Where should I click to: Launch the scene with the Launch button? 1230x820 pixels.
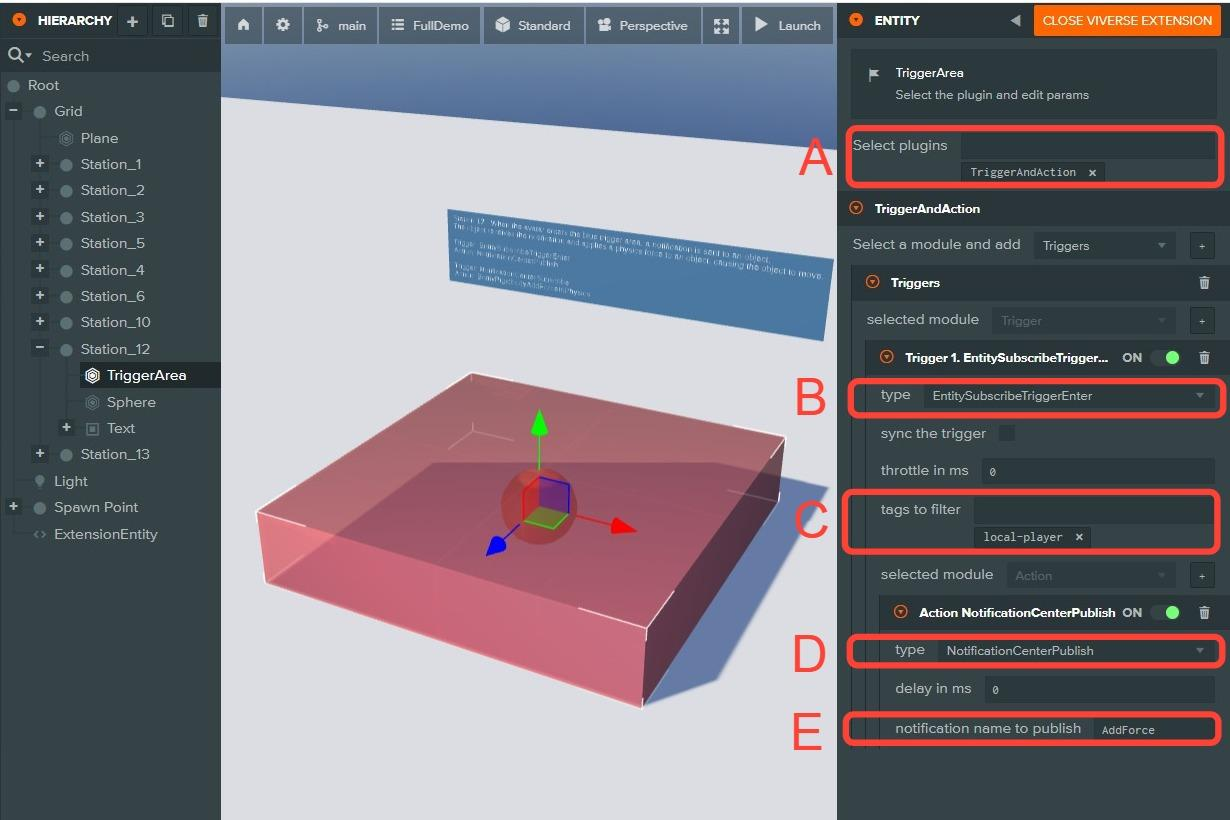click(x=787, y=26)
